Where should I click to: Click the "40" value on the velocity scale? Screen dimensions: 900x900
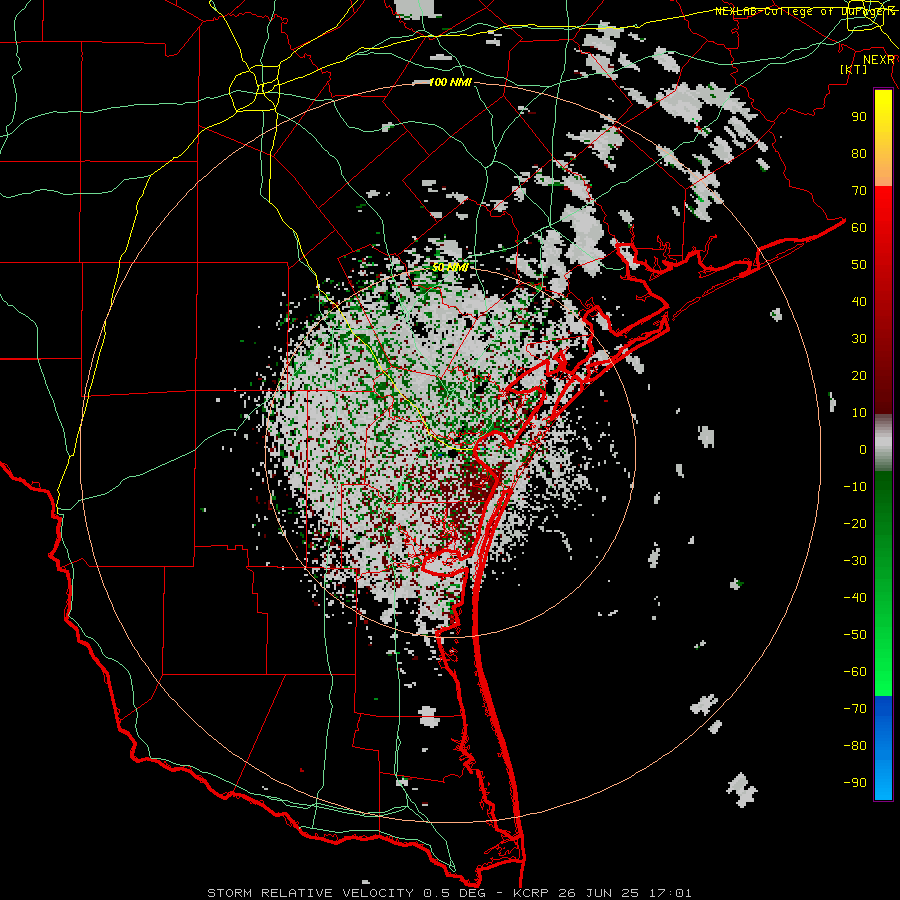pyautogui.click(x=859, y=302)
